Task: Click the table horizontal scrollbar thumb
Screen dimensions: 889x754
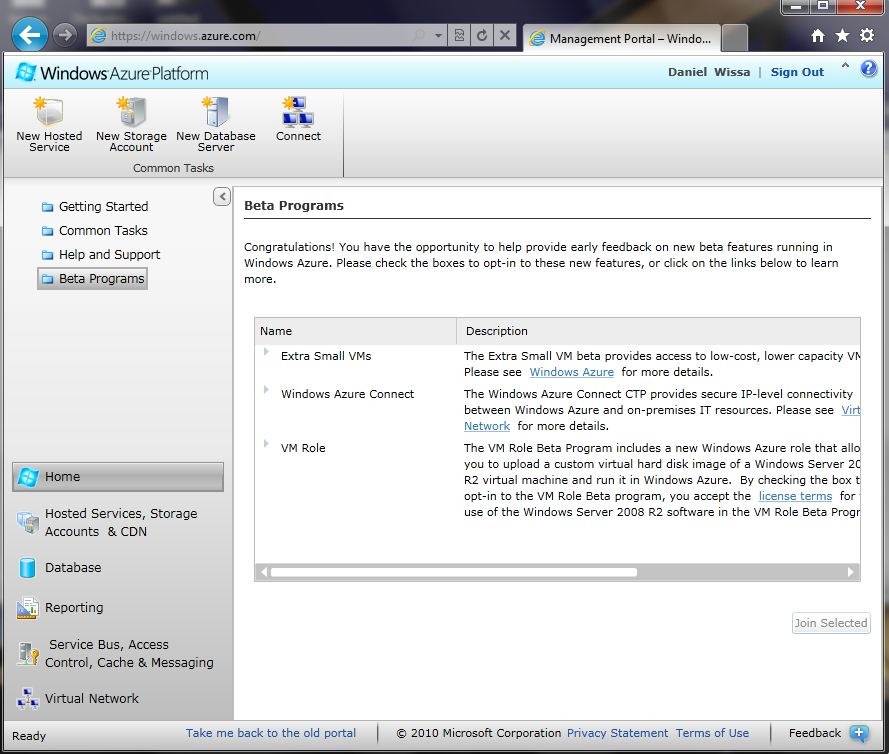Action: [454, 572]
